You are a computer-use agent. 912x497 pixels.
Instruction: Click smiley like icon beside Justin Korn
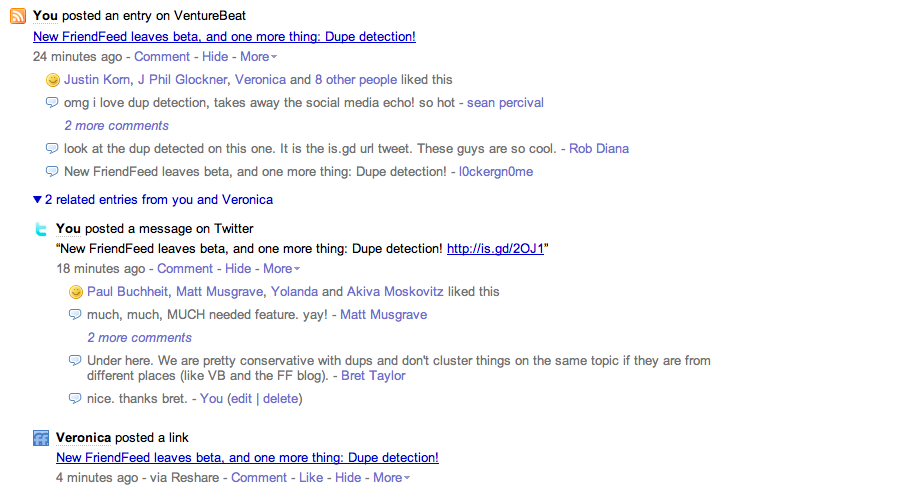[x=53, y=80]
